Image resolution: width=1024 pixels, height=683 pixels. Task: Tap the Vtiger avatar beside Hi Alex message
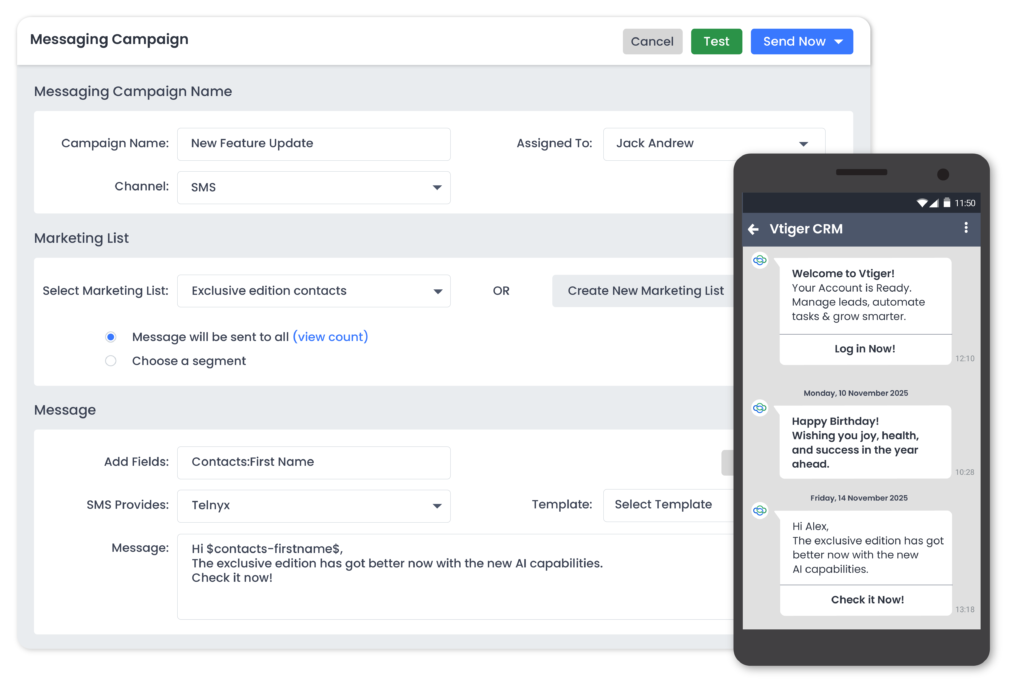point(759,511)
